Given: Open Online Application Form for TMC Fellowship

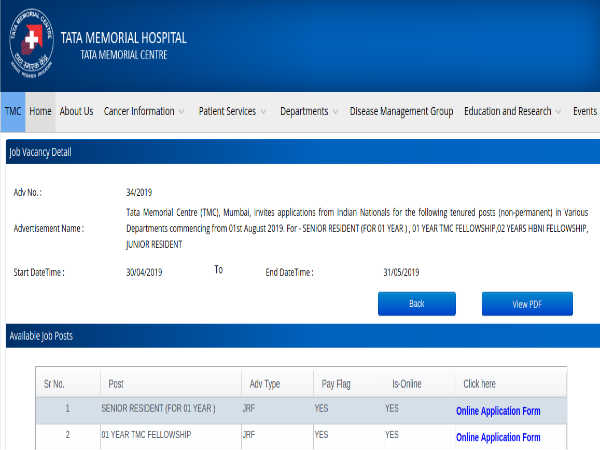Looking at the screenshot, I should tap(498, 437).
